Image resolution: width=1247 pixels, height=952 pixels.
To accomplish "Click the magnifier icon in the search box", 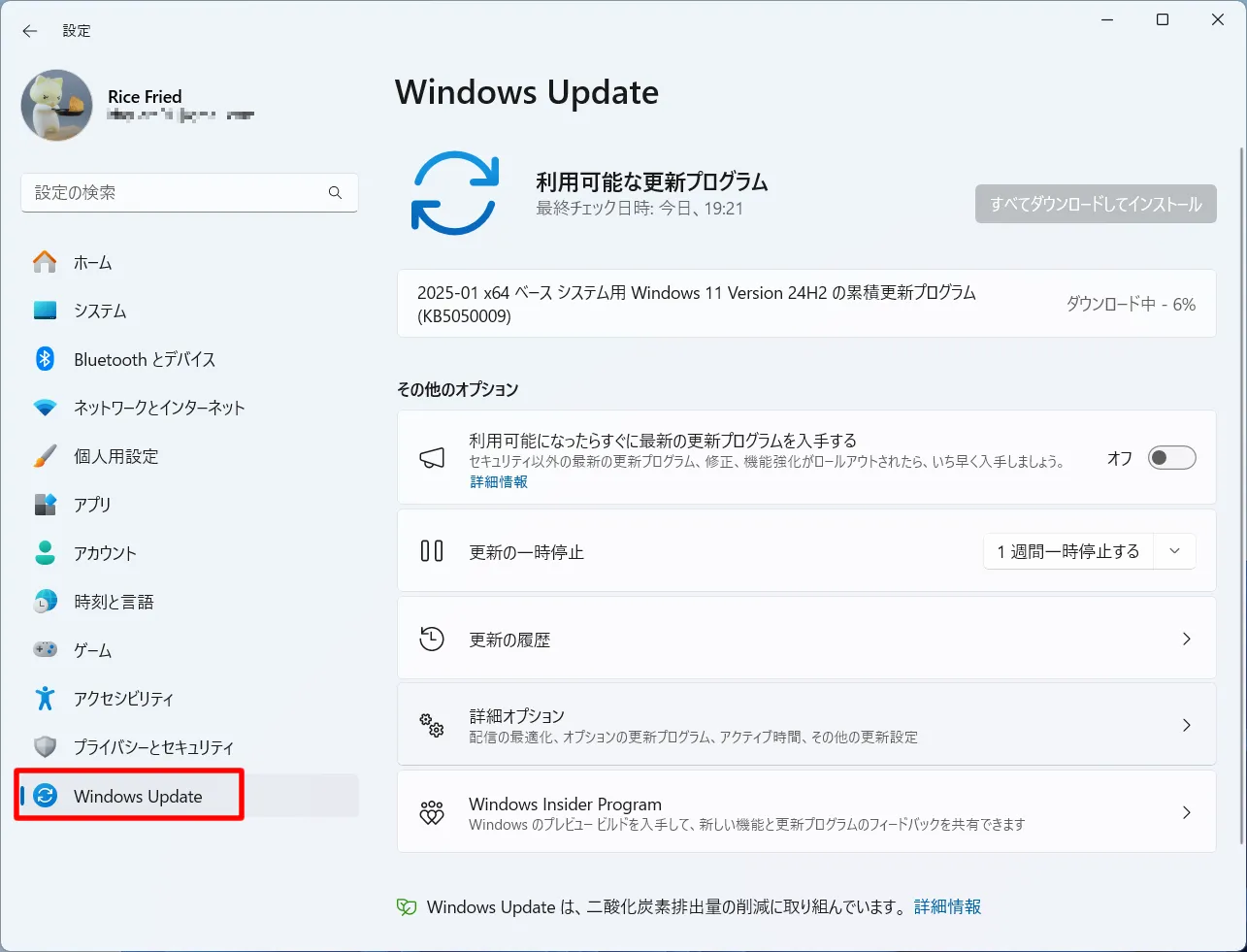I will [x=335, y=192].
